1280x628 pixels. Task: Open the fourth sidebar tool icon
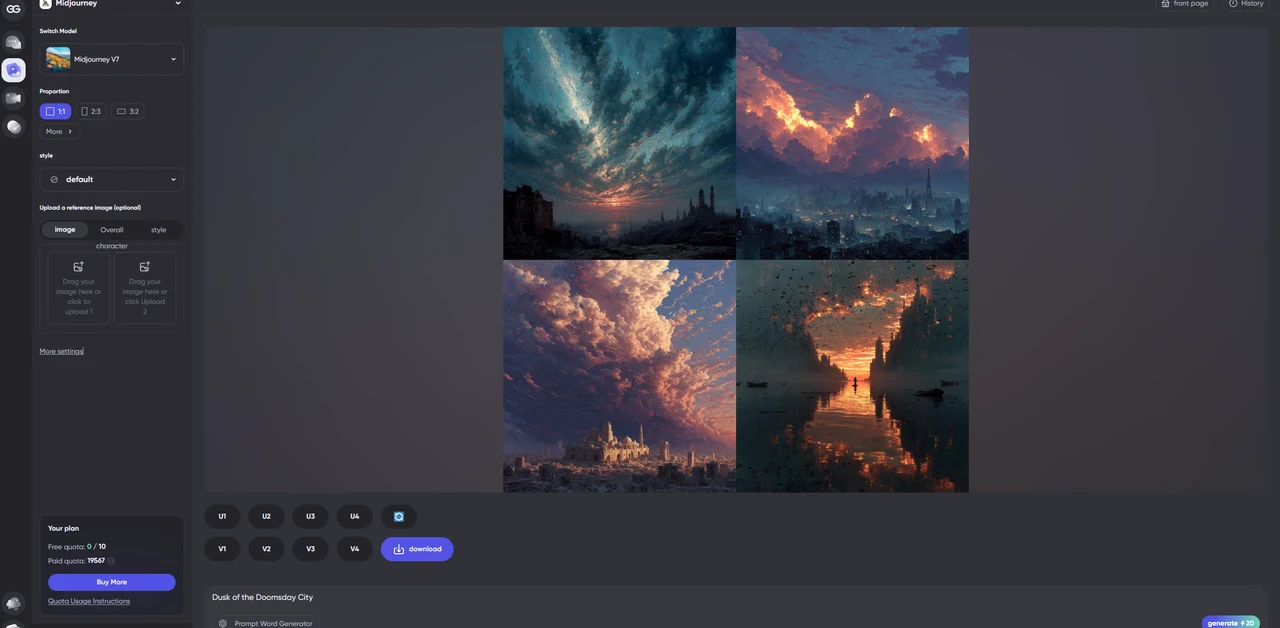point(14,126)
